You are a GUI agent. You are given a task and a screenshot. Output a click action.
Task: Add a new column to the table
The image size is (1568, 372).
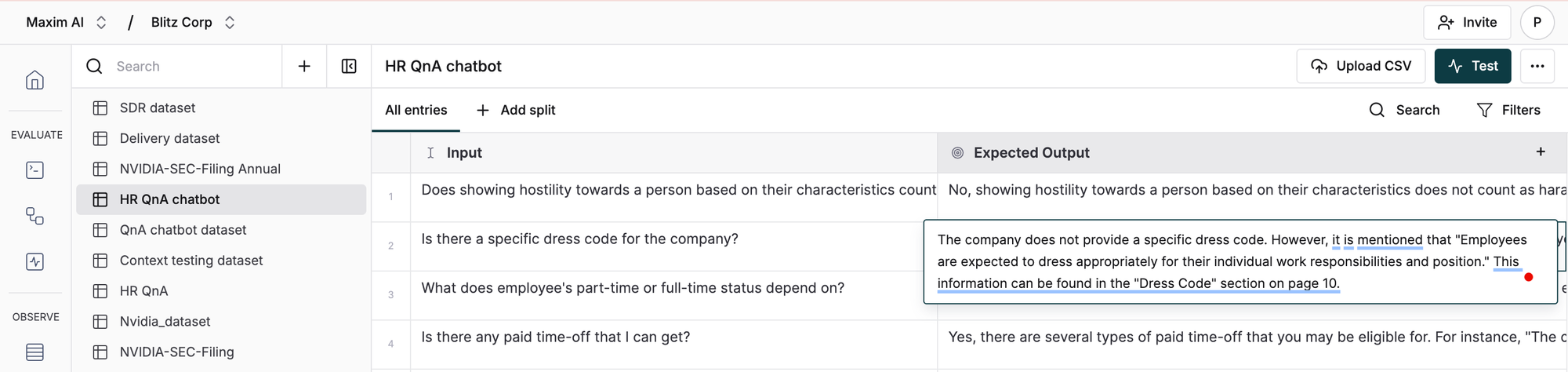(x=1541, y=152)
